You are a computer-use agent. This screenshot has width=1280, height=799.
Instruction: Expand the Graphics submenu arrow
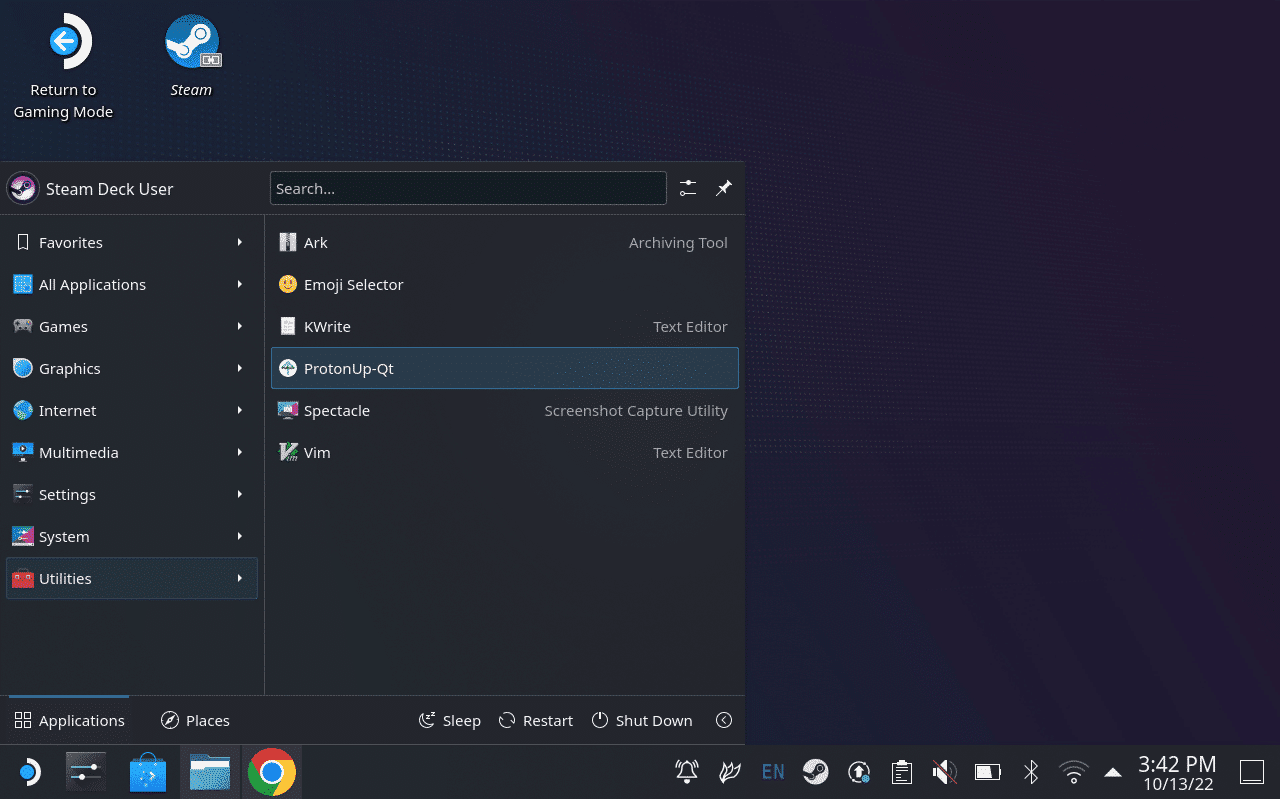pyautogui.click(x=240, y=369)
